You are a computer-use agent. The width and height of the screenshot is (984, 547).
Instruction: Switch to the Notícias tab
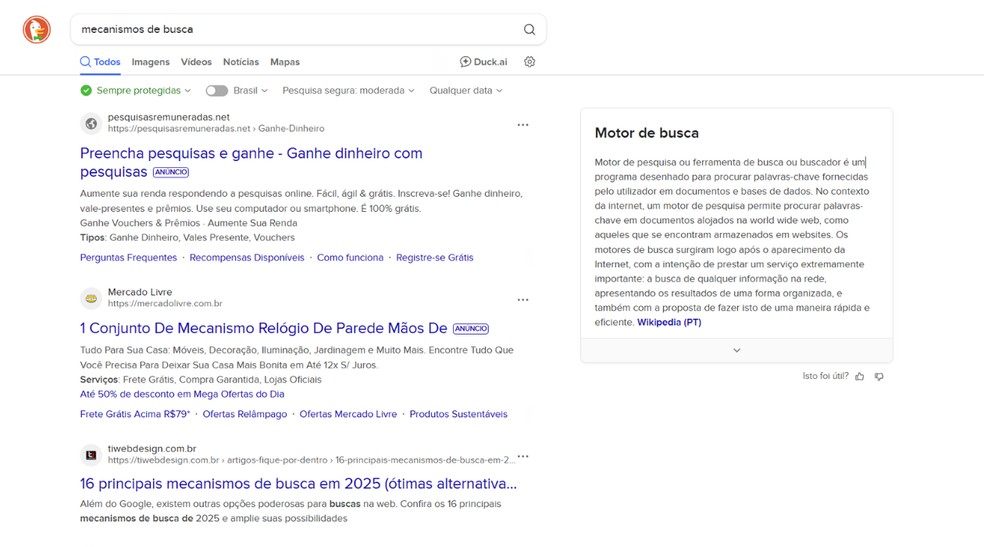tap(241, 62)
